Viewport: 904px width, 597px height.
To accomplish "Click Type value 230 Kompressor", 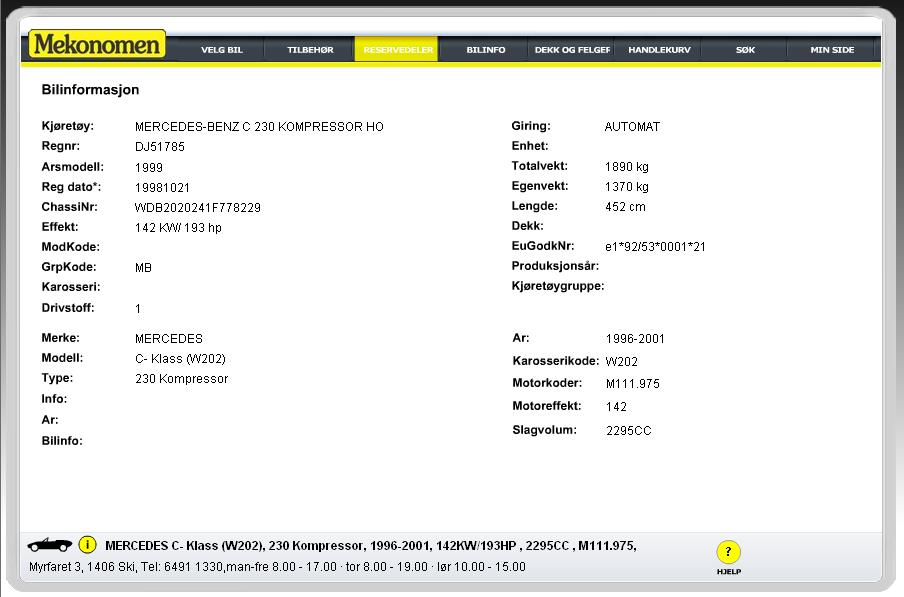I will click(x=182, y=379).
